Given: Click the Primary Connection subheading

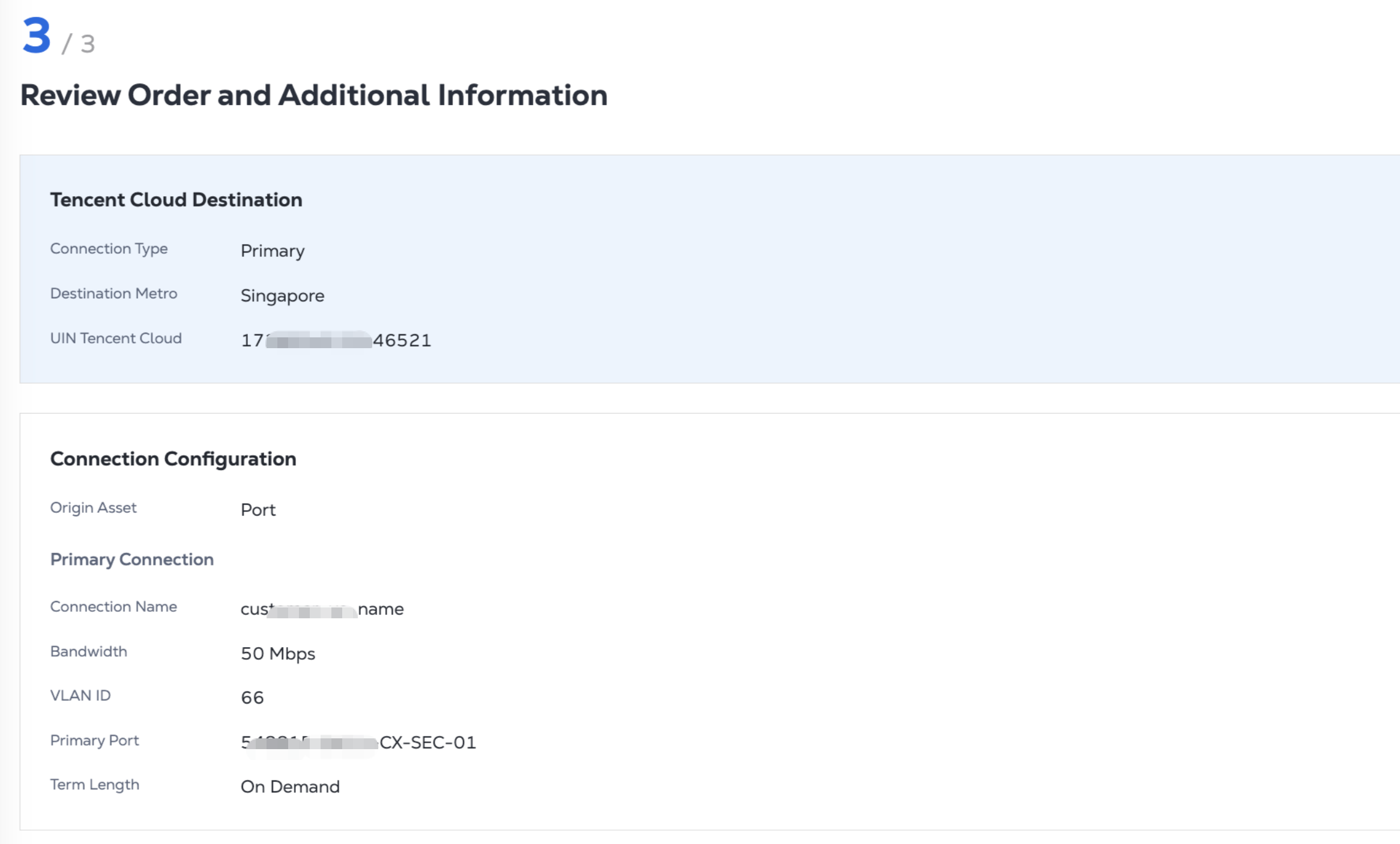Looking at the screenshot, I should (132, 559).
